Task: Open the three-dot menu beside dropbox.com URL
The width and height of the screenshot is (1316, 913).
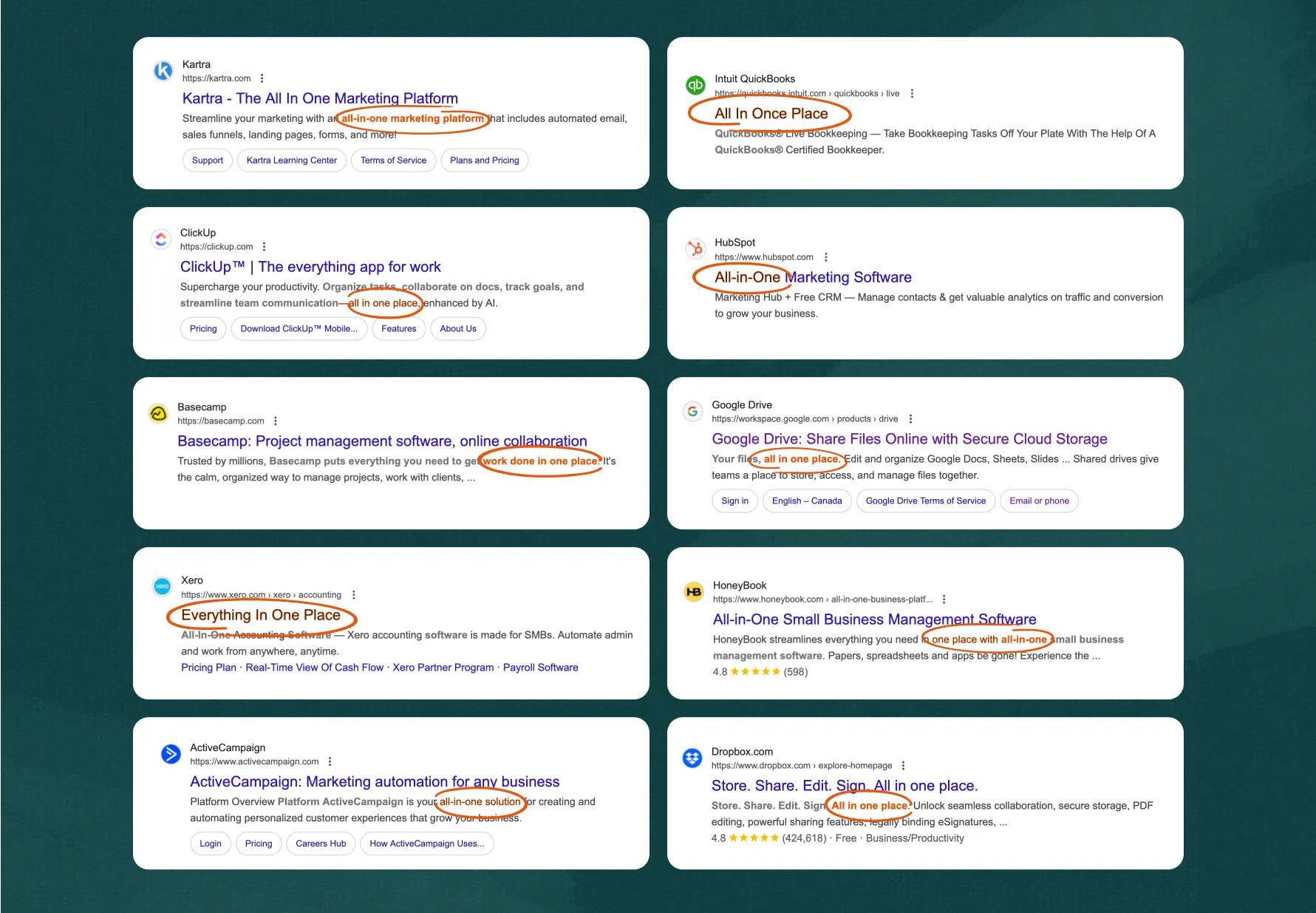Action: tap(903, 765)
